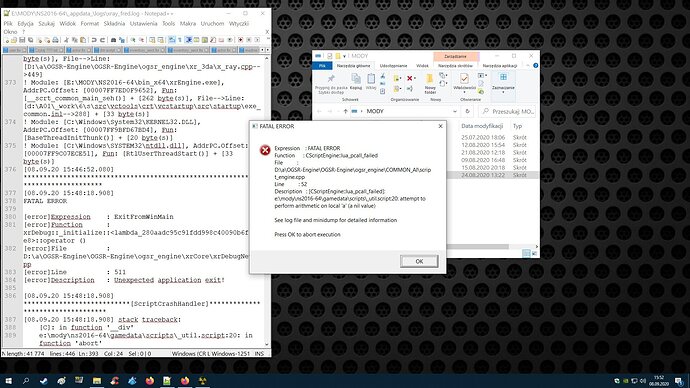Open the Edycja menu in Notepad++
Image resolution: width=690 pixels, height=388 pixels.
[26, 23]
